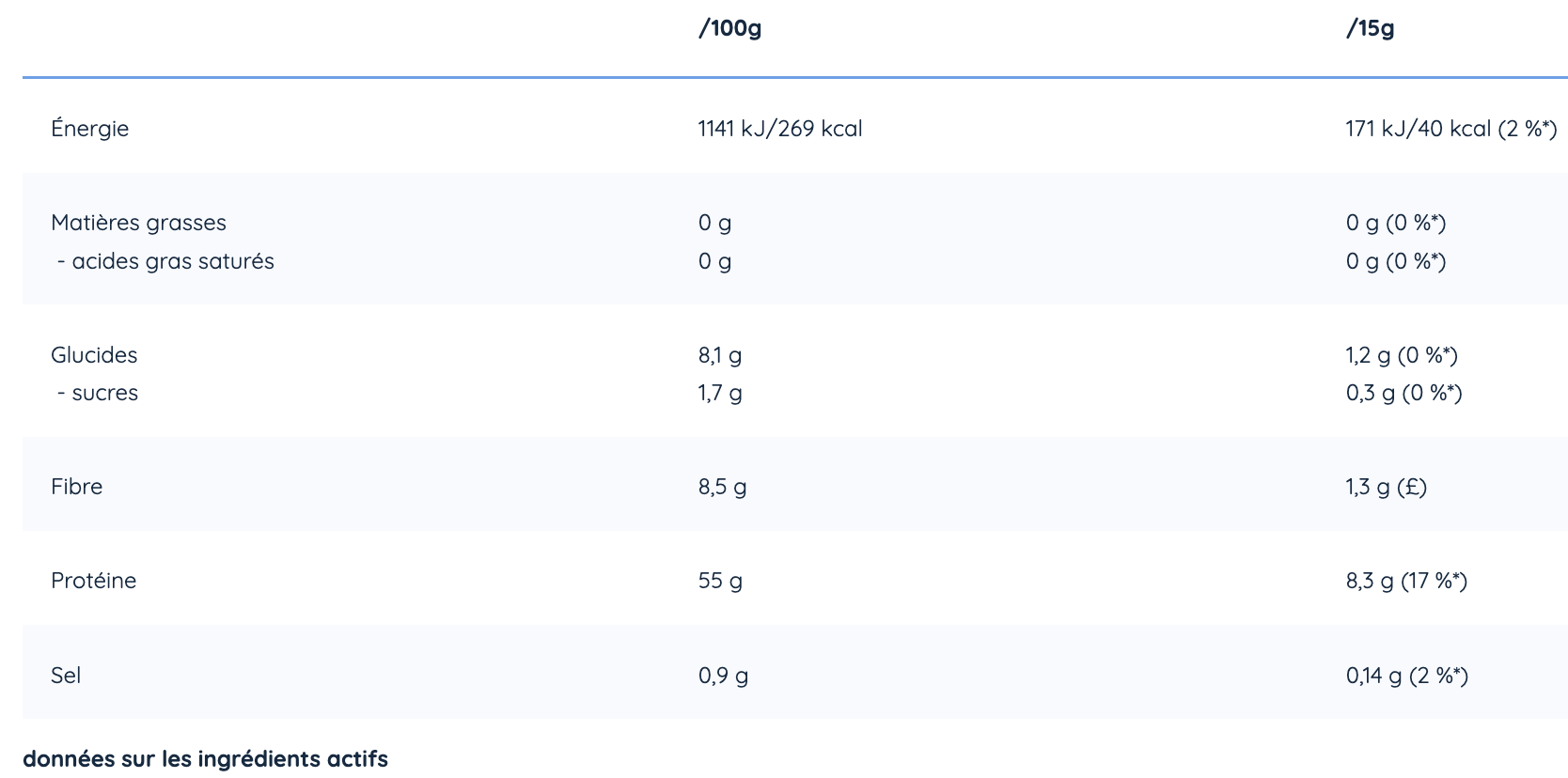Click the données sur les ingrédients actifs heading

click(205, 759)
